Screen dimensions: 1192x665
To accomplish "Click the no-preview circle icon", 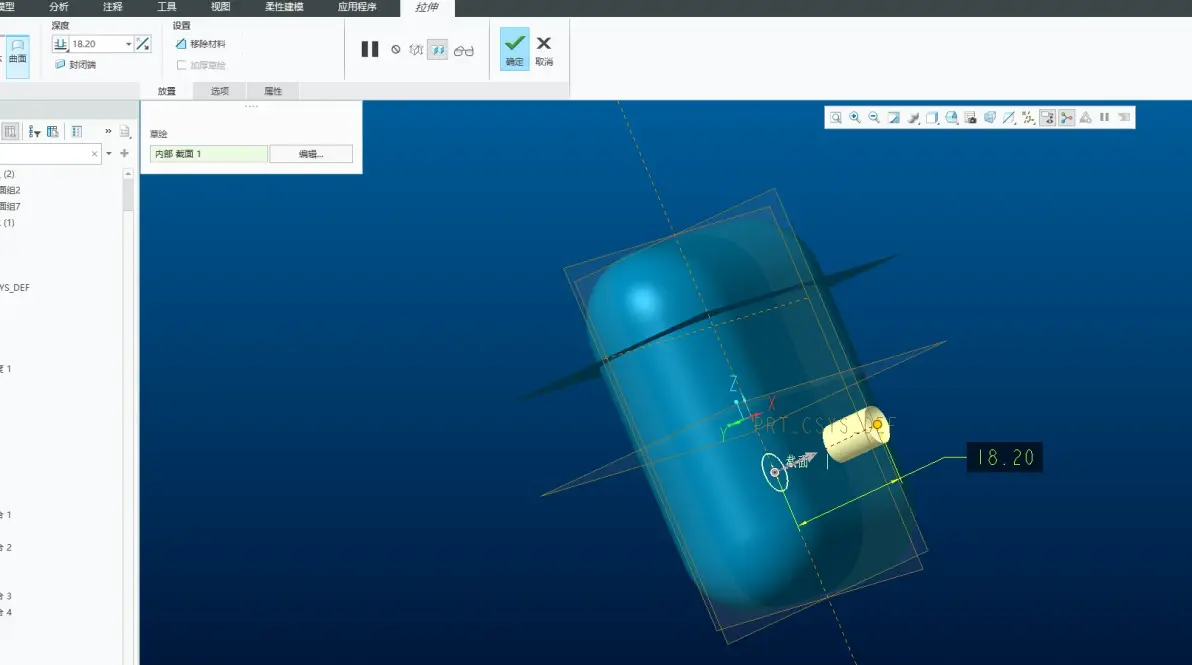I will [x=395, y=49].
